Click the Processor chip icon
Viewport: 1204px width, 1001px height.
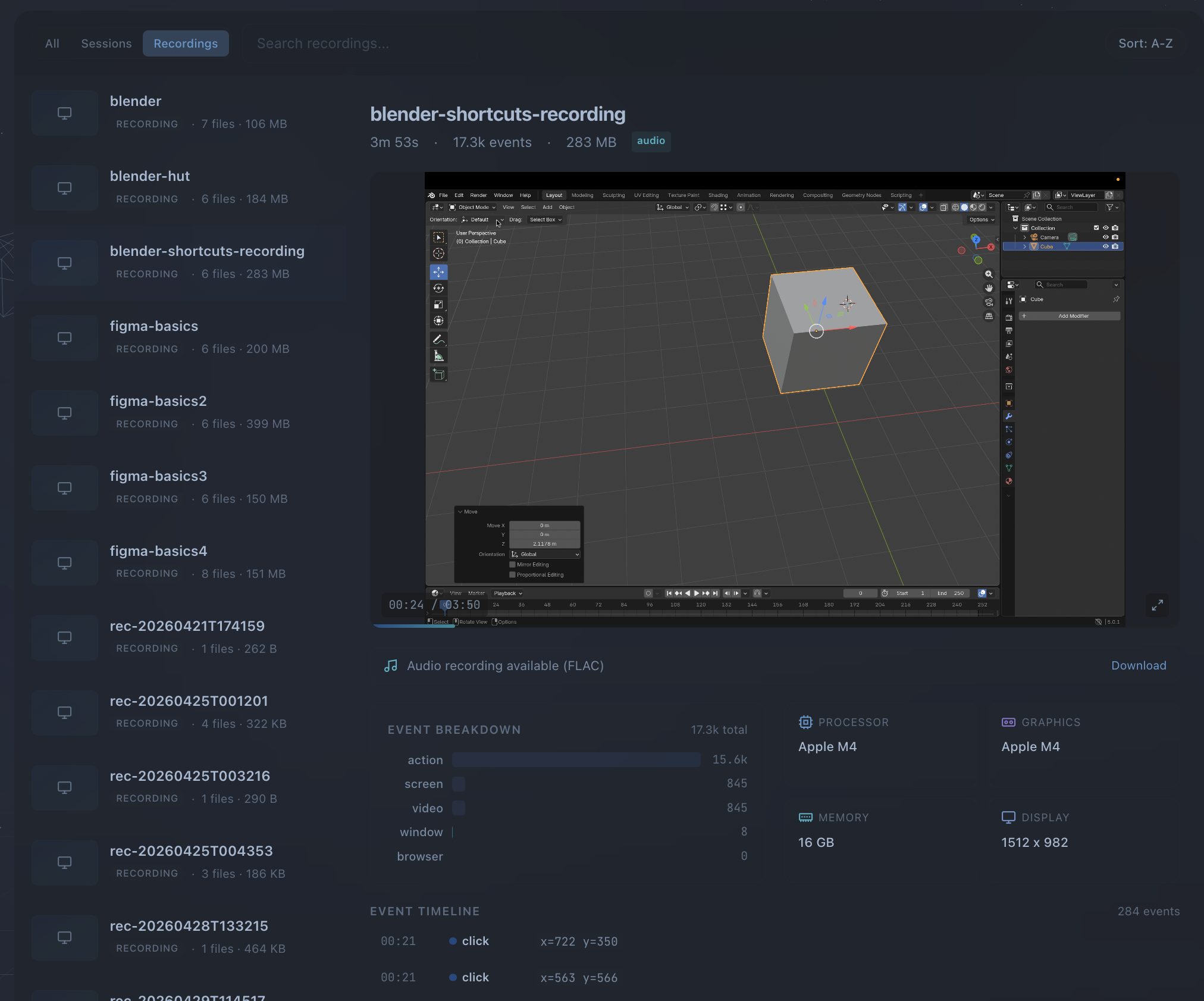(805, 722)
